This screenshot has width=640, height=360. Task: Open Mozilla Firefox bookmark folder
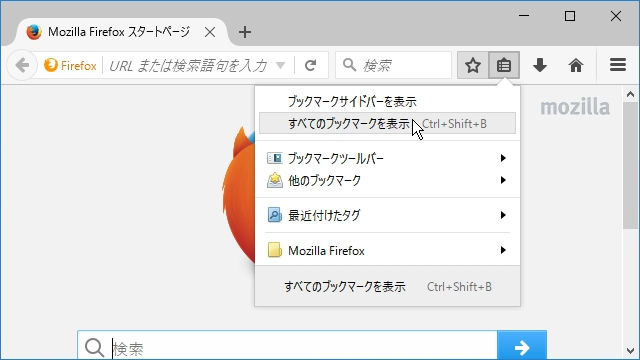(x=387, y=250)
